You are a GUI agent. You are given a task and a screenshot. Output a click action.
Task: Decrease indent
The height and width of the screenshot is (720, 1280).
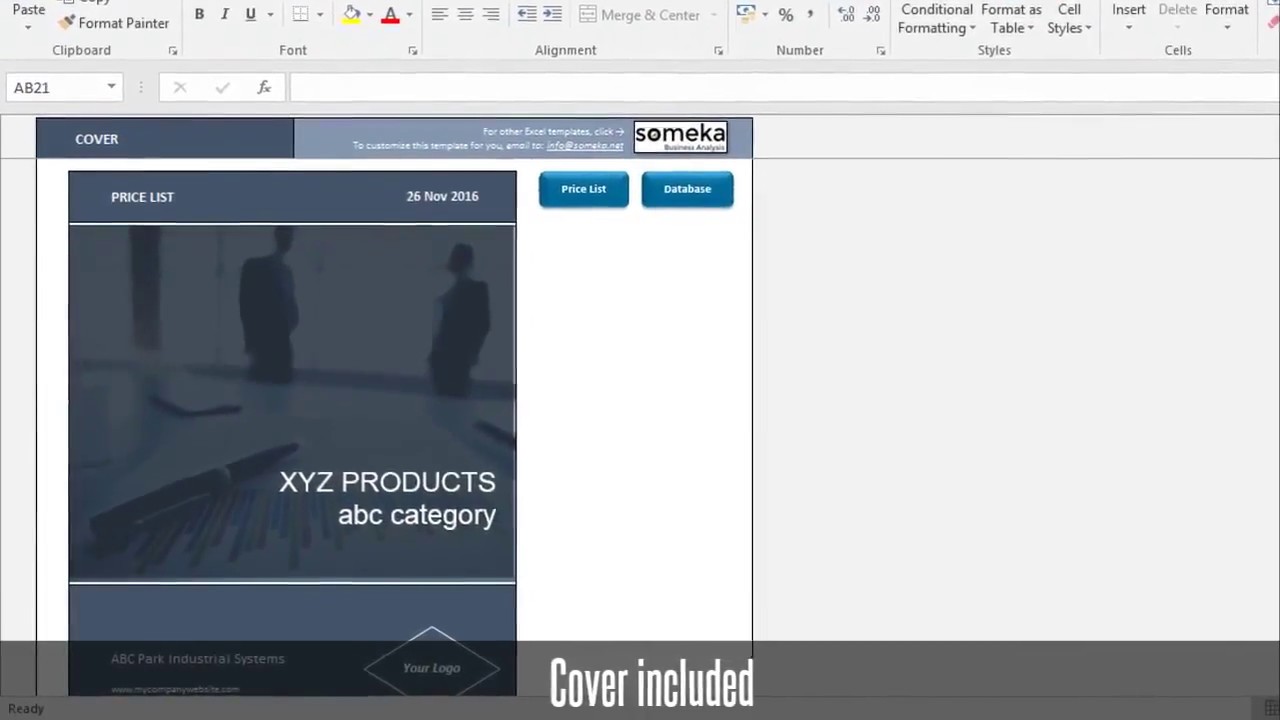[x=526, y=14]
